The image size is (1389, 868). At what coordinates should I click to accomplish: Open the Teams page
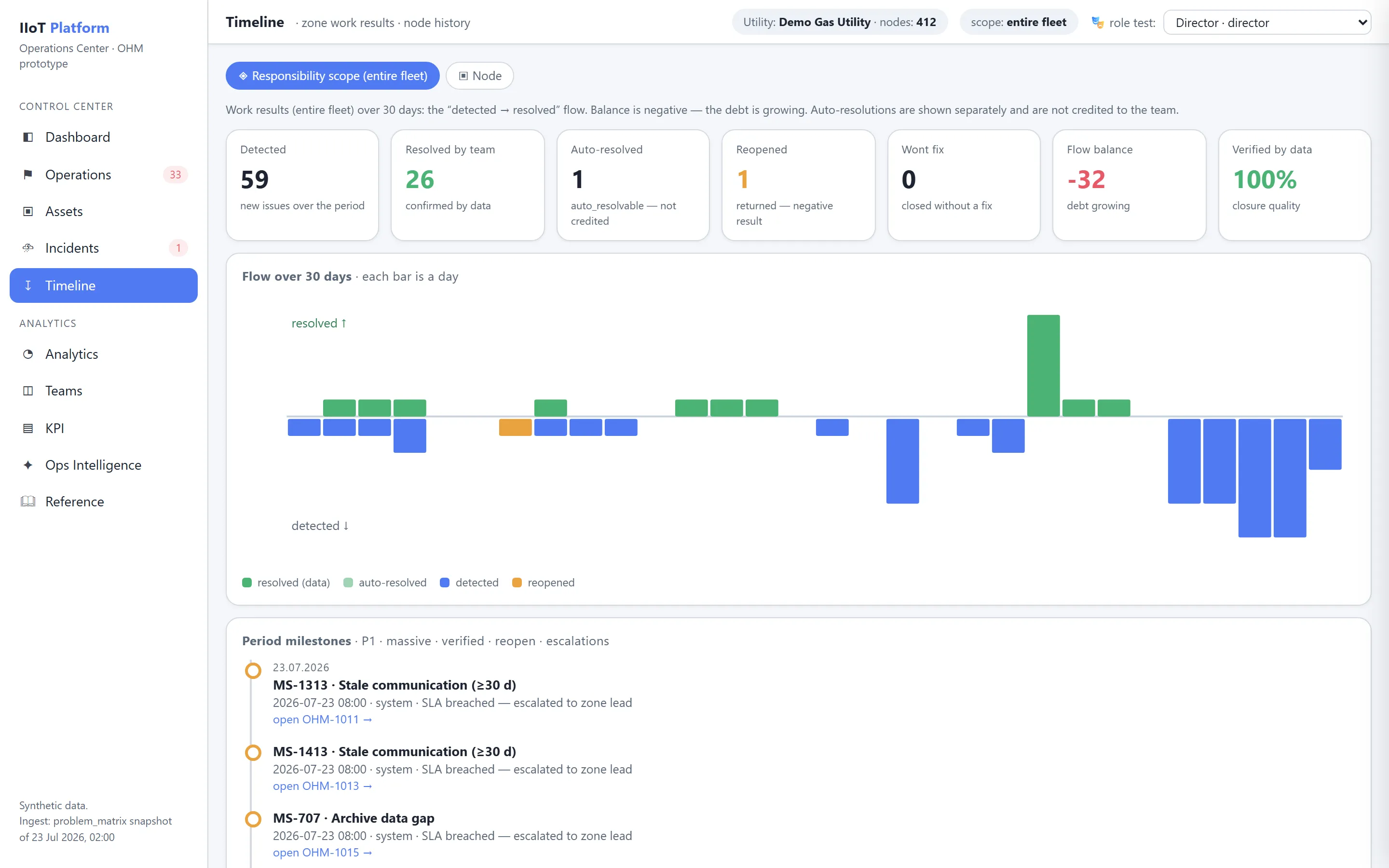point(103,391)
